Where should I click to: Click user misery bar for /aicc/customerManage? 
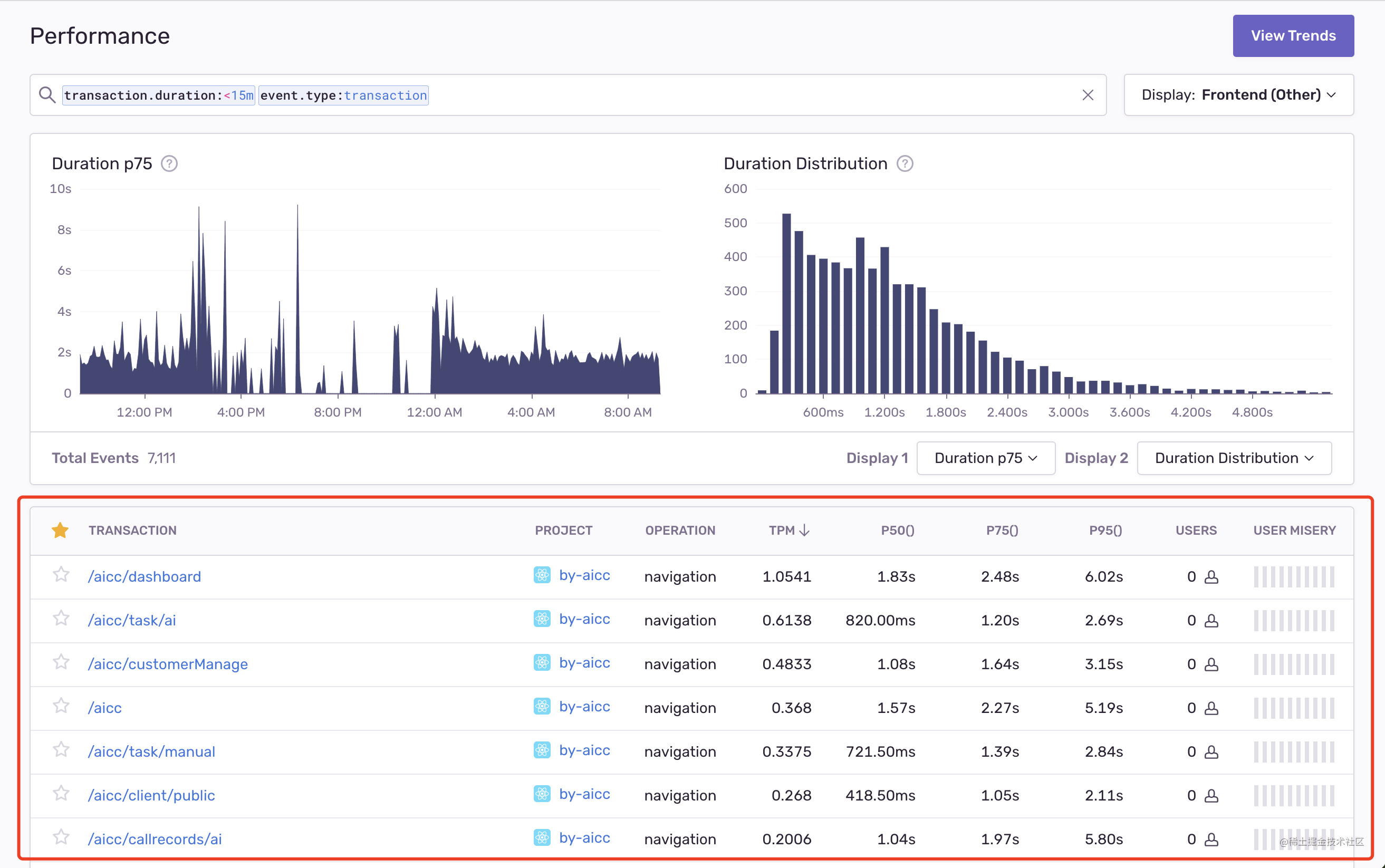1294,664
